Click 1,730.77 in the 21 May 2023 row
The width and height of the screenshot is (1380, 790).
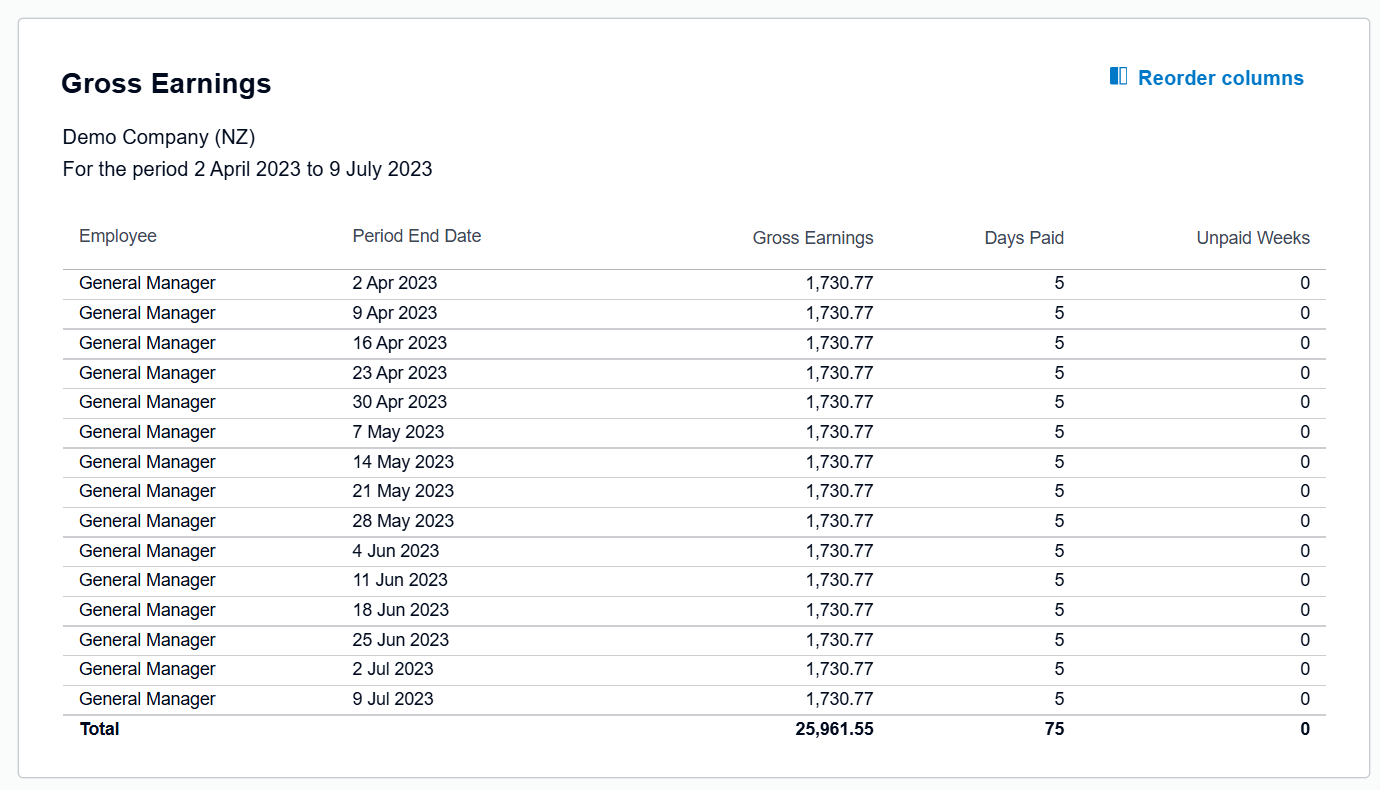click(840, 491)
